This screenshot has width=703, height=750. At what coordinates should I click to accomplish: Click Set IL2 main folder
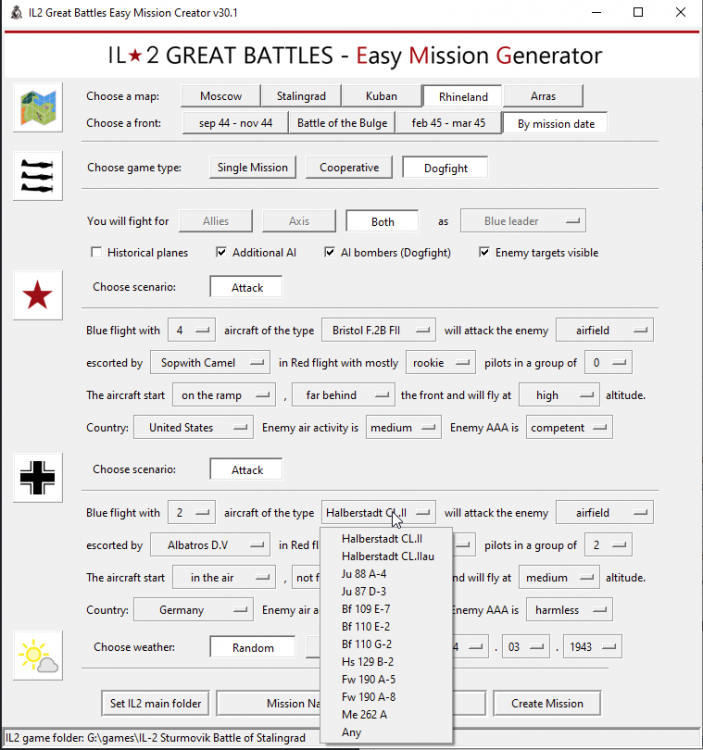(x=155, y=703)
